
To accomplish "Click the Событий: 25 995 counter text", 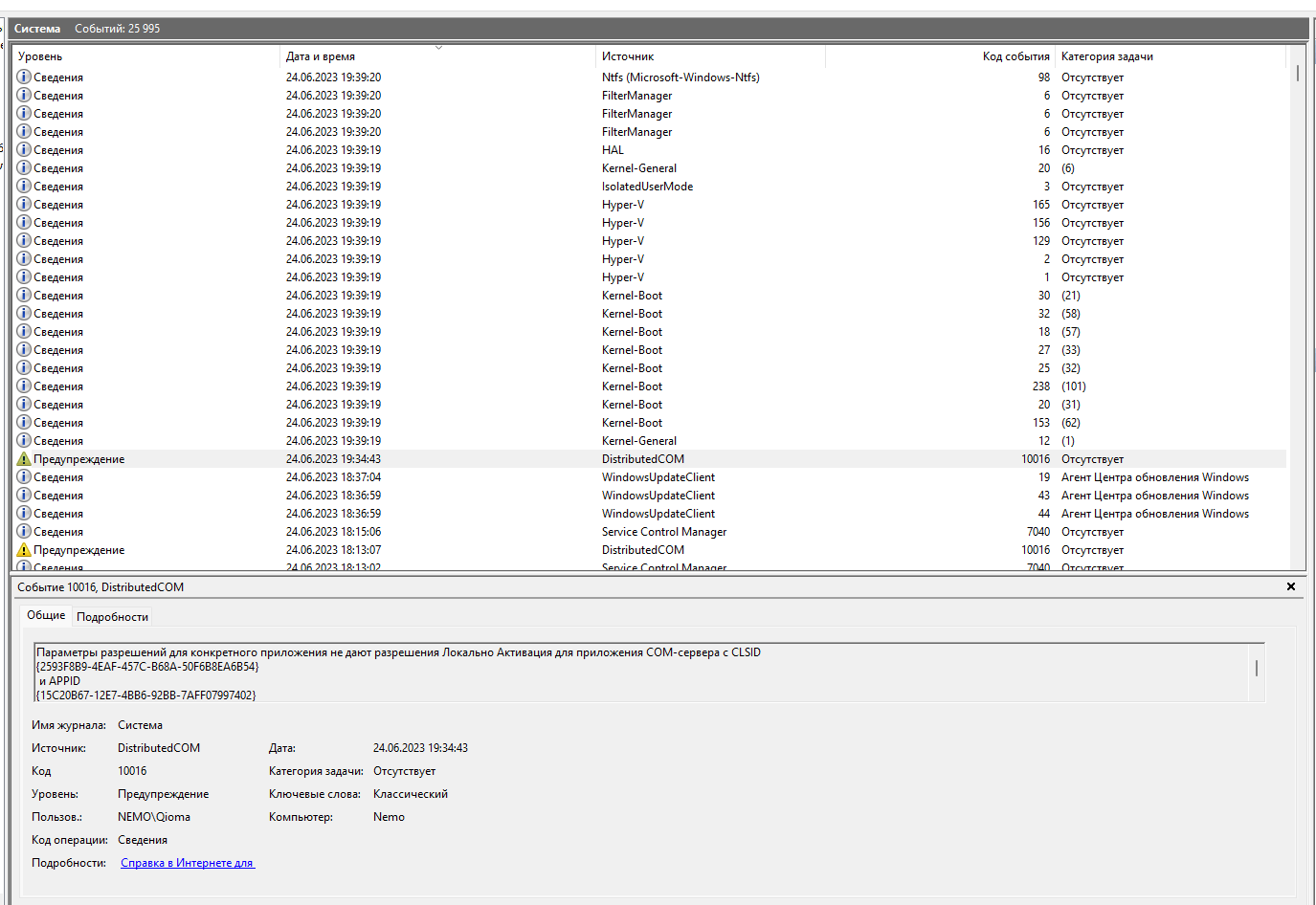I will (118, 29).
